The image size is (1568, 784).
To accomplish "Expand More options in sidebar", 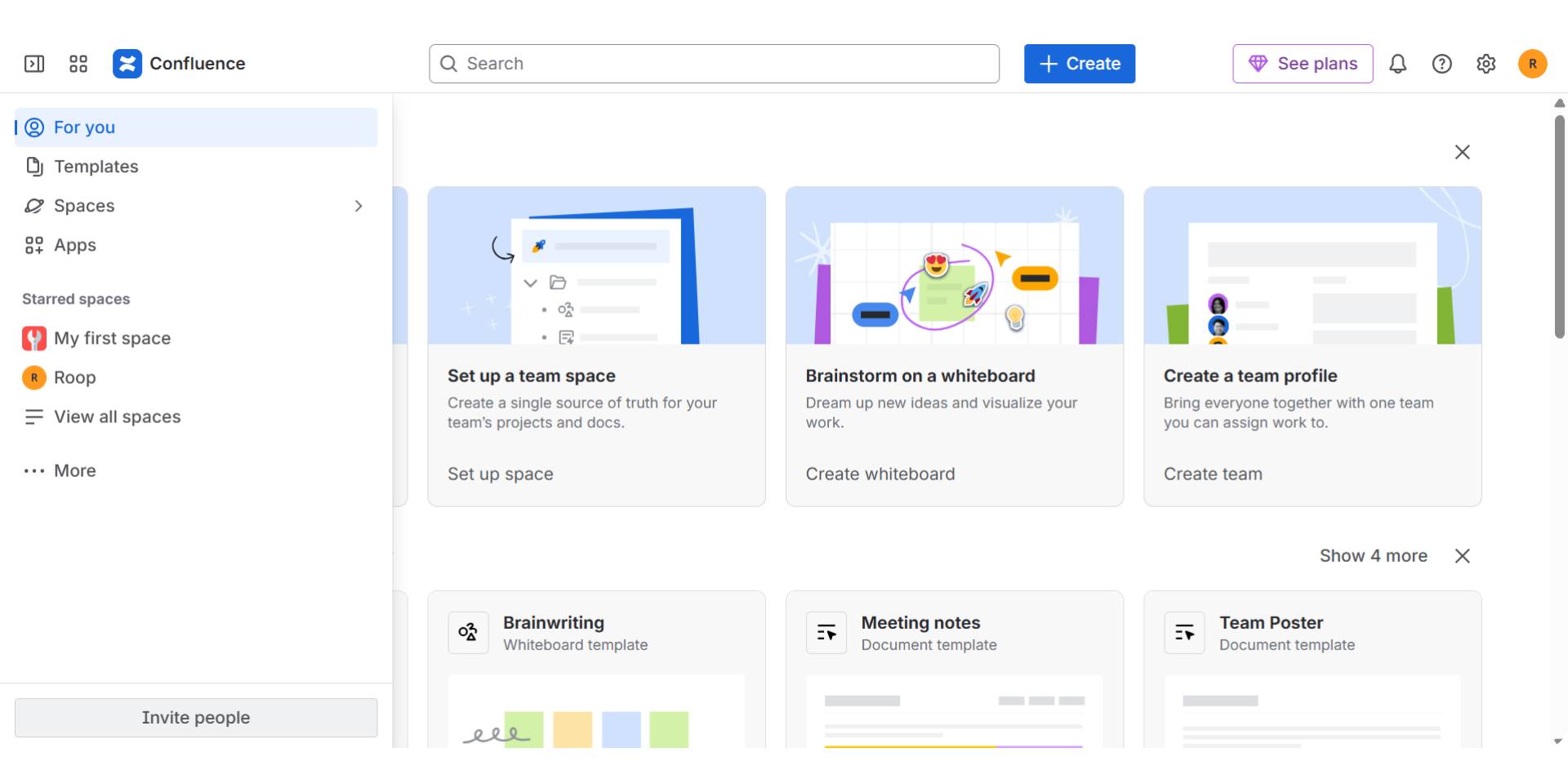I will (74, 470).
